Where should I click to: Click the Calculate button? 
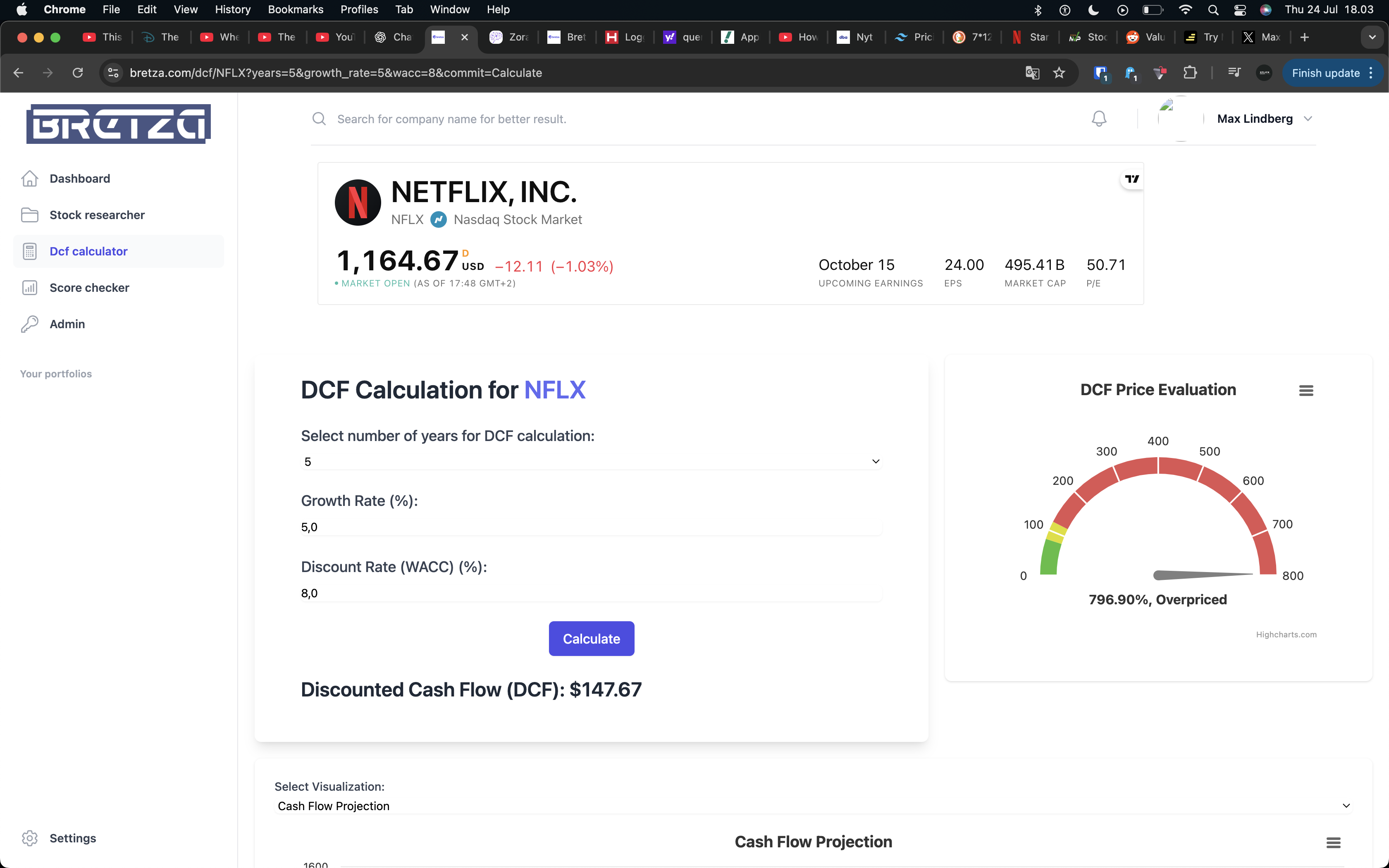click(x=591, y=638)
